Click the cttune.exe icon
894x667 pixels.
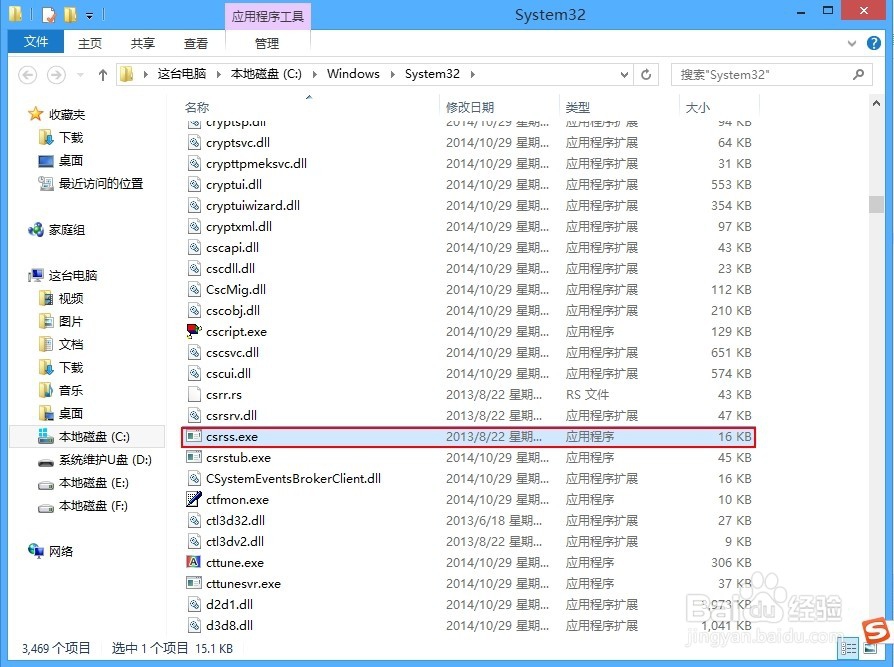[194, 562]
